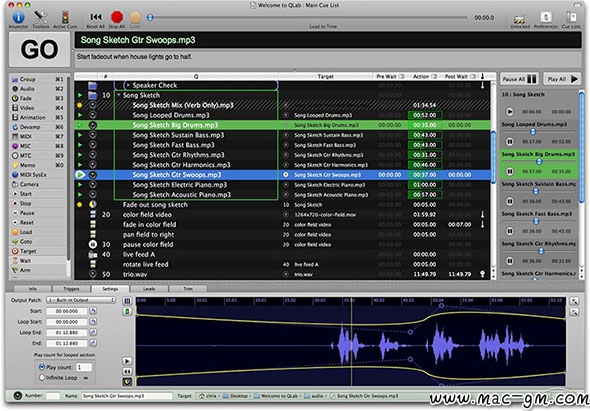
Task: Open the Settings inspector tab
Action: 110,289
